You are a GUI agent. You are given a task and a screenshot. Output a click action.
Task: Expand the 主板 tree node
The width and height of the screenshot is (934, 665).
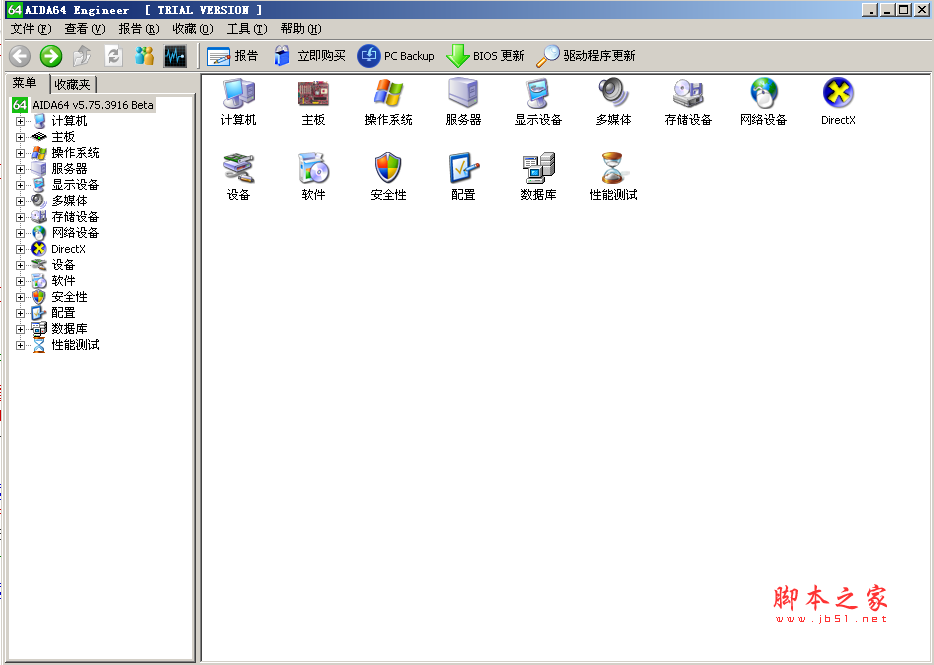(20, 137)
